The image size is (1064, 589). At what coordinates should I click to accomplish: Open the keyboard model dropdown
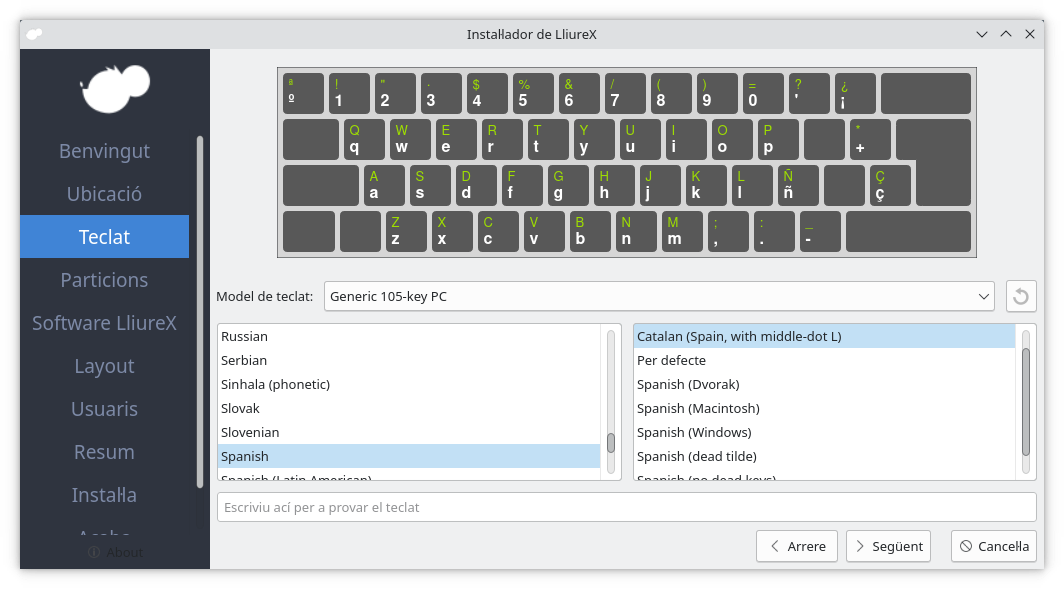(x=658, y=296)
